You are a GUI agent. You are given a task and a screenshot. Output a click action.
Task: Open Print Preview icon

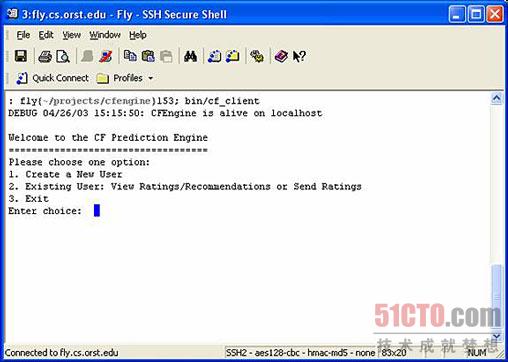(63, 56)
